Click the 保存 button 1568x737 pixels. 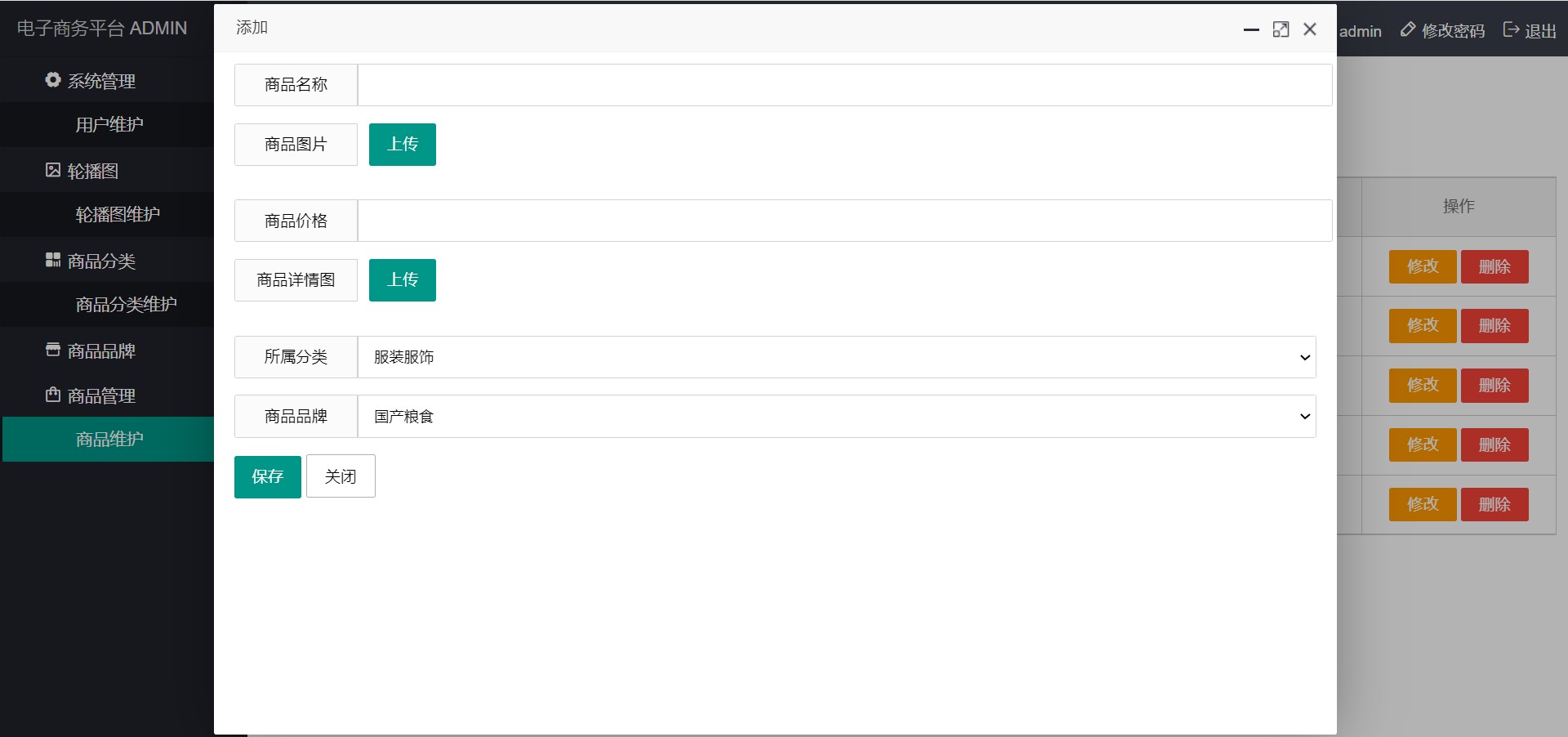[268, 476]
